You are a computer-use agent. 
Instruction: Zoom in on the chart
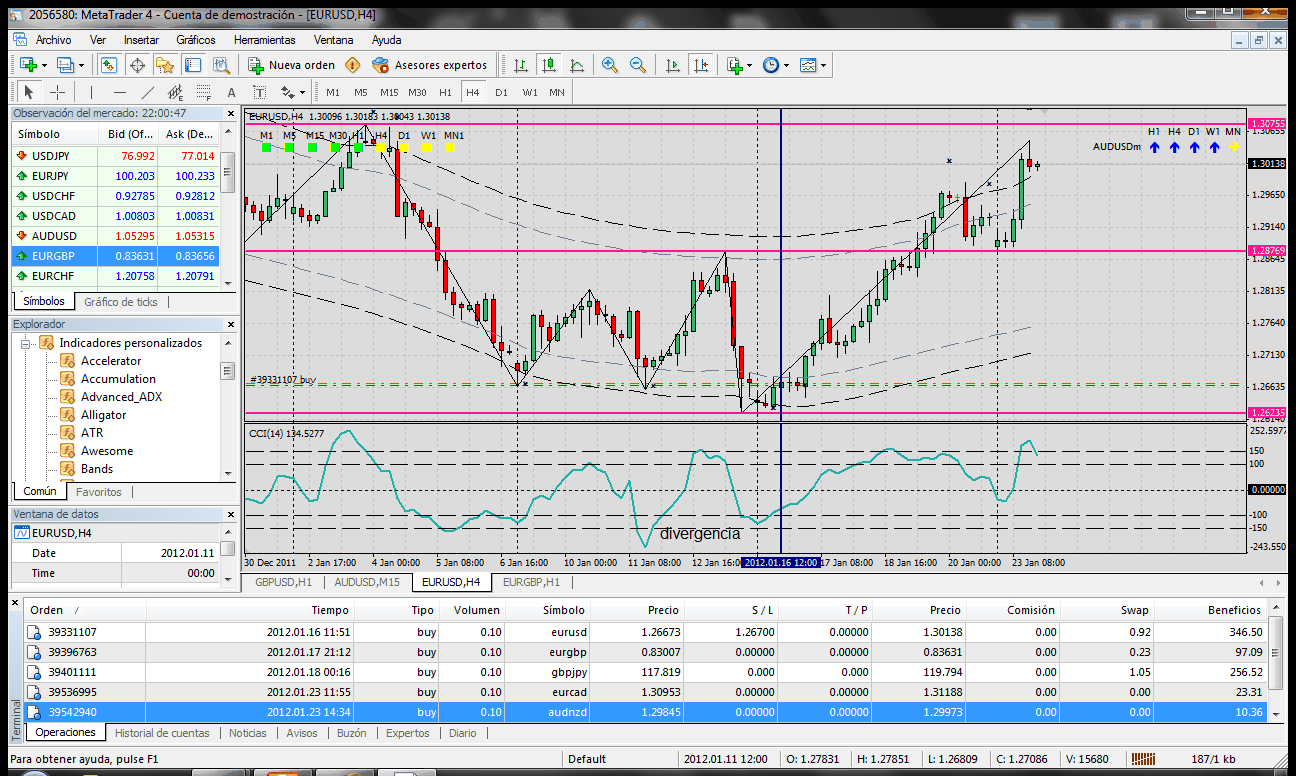[x=609, y=65]
